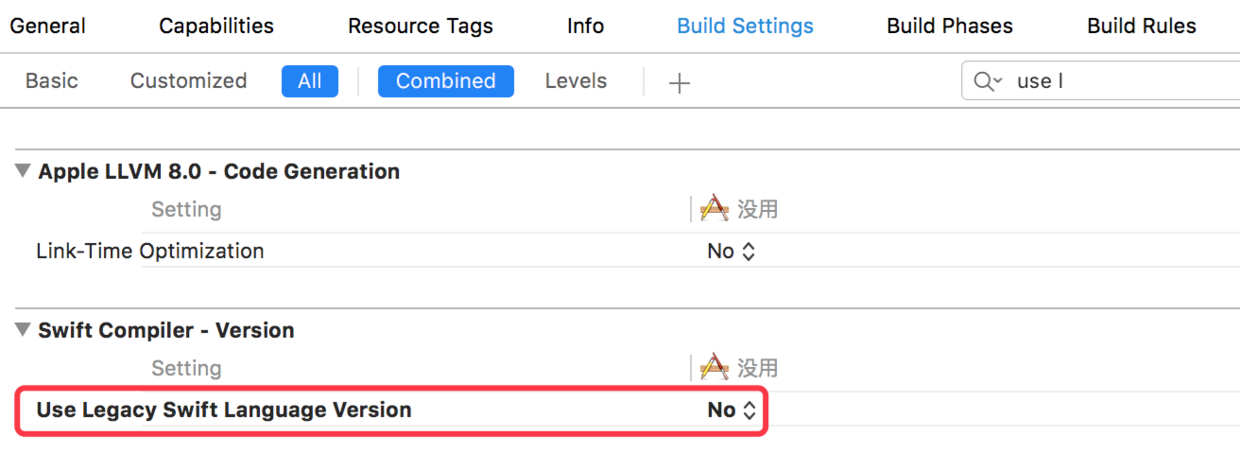Viewport: 1240px width, 454px height.
Task: Switch to Combined view mode
Action: pyautogui.click(x=445, y=81)
